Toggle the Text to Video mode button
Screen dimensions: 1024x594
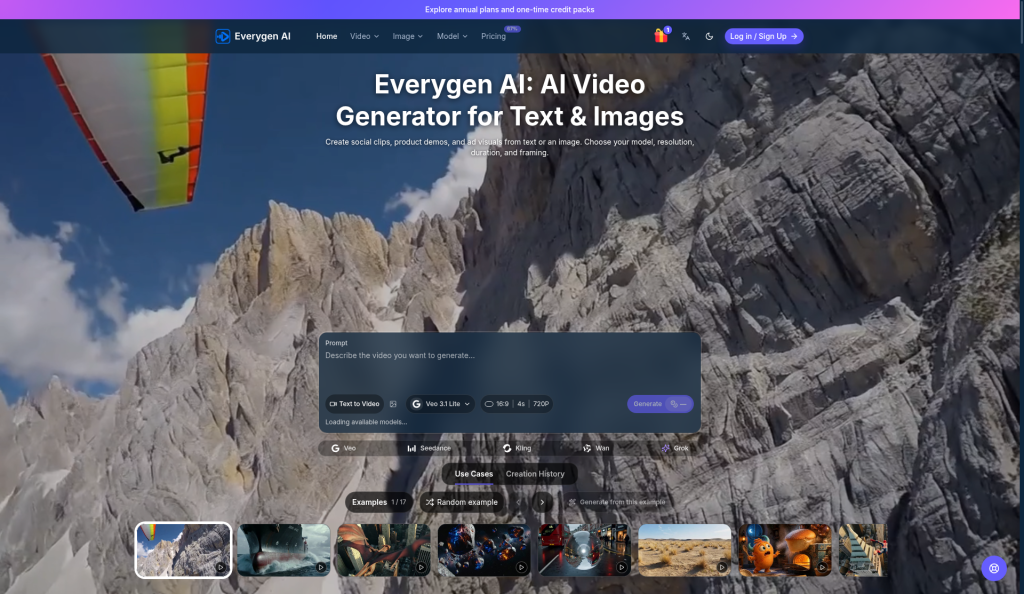pos(355,404)
